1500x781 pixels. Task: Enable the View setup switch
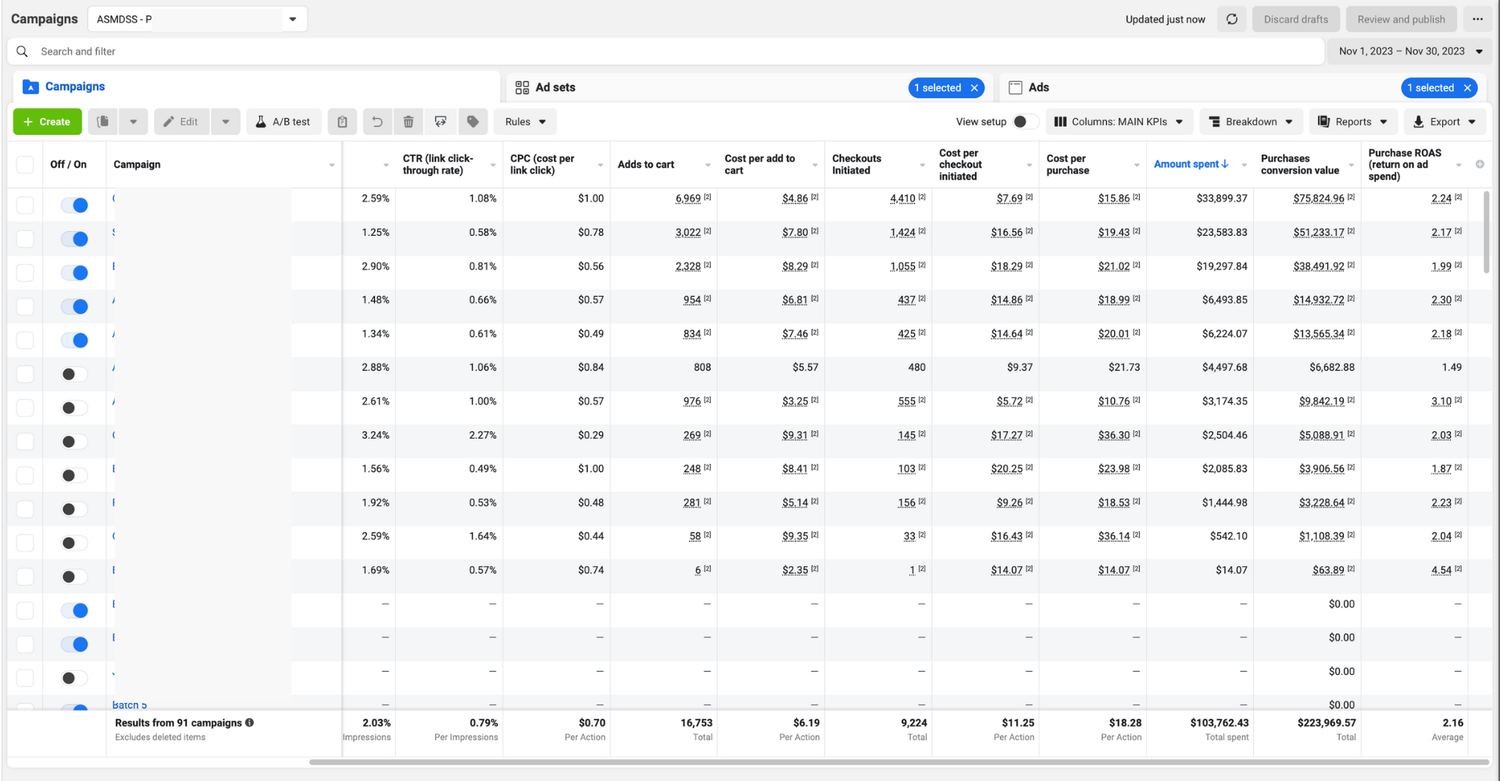(x=1025, y=122)
